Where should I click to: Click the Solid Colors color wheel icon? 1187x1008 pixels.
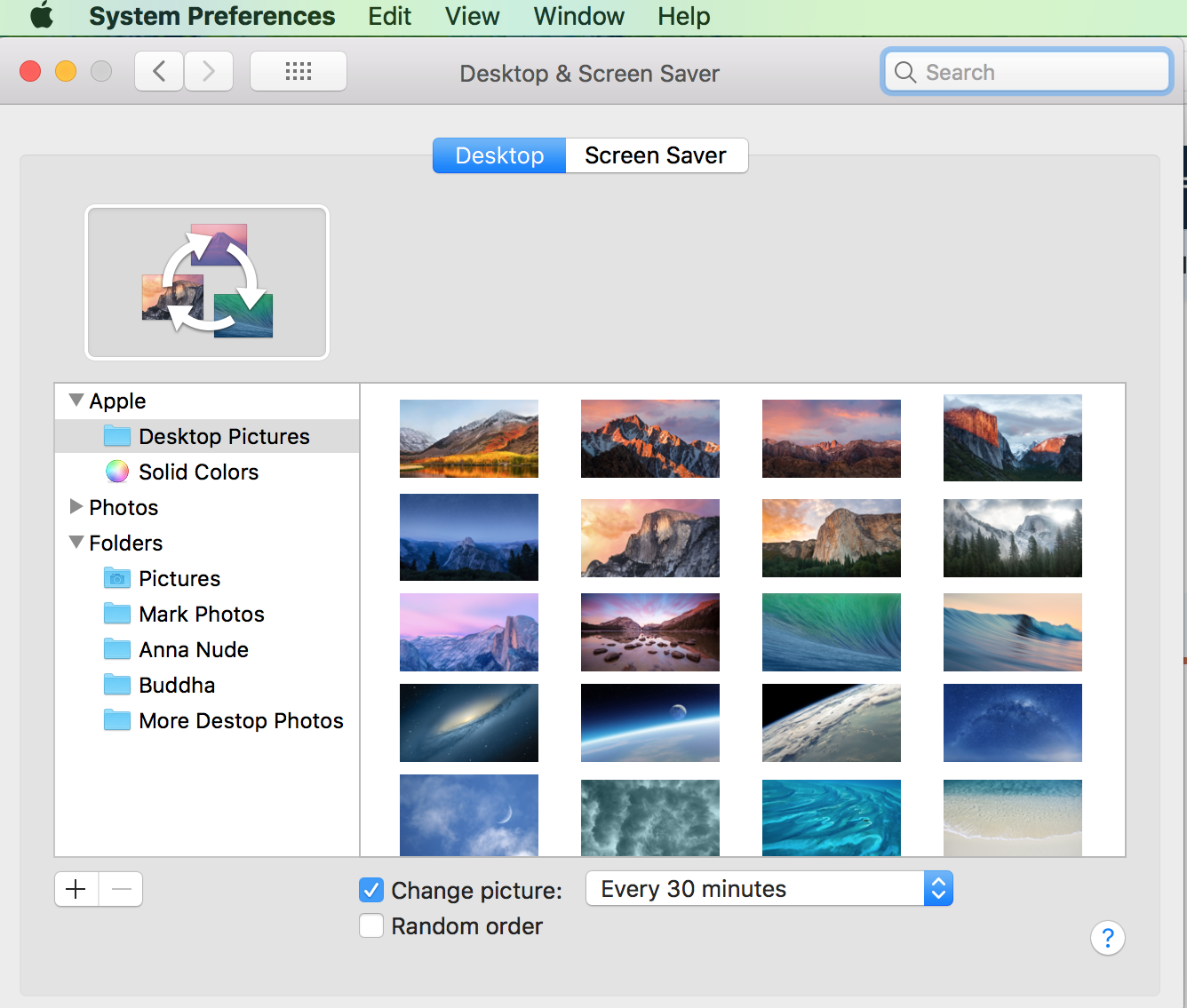coord(117,472)
